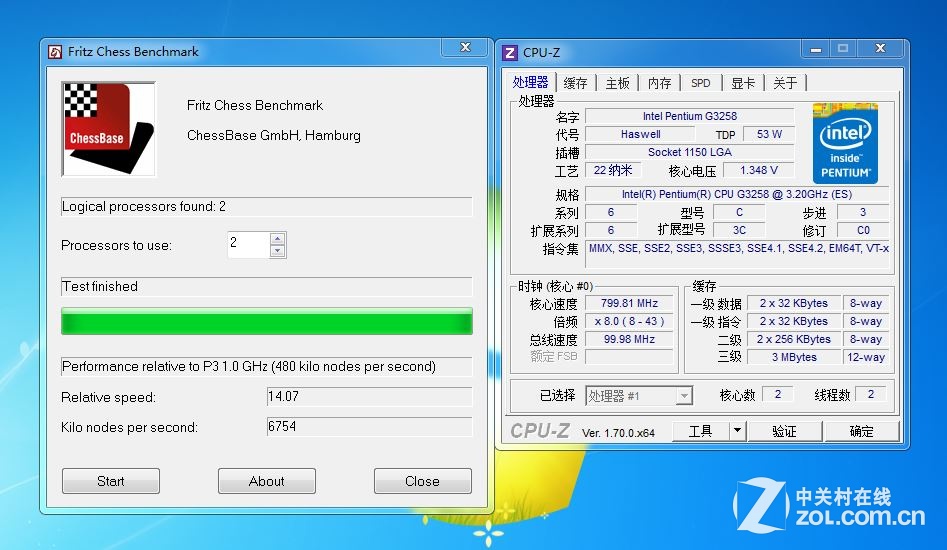Click the TDP value 53 W
Viewport: 947px width, 550px height.
click(769, 134)
